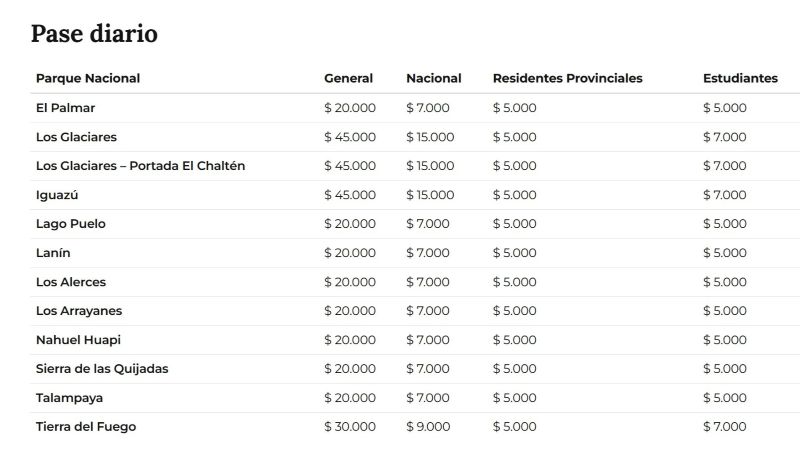Select the Parque Nacional column header
The height and width of the screenshot is (450, 800).
(88, 78)
